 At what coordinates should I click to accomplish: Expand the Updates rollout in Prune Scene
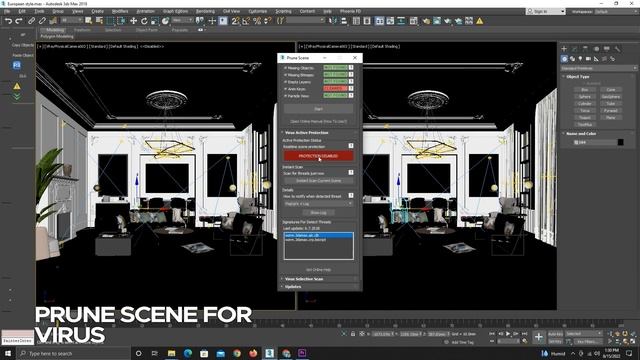[x=293, y=287]
